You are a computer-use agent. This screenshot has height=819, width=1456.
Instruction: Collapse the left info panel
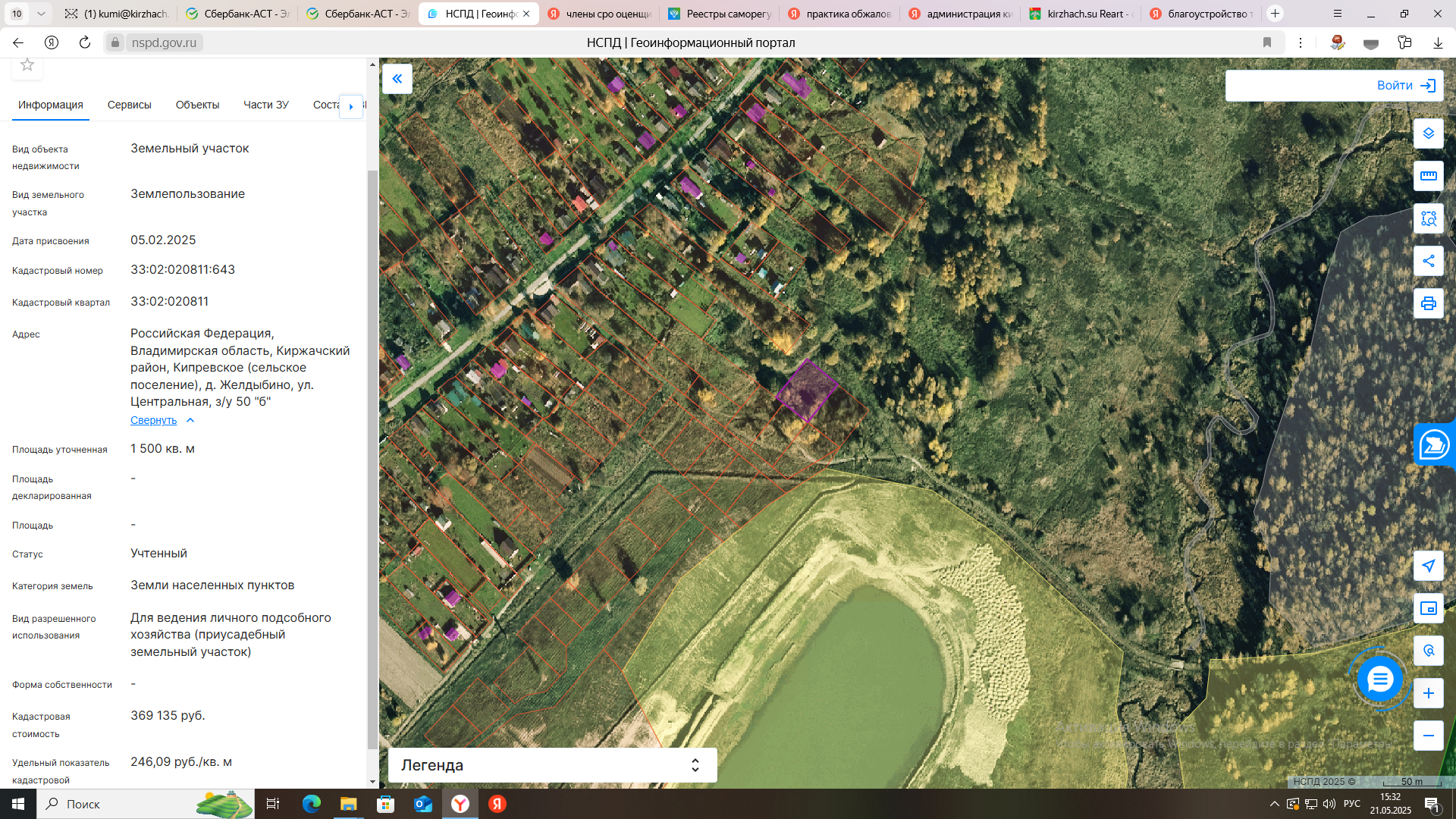coord(397,79)
